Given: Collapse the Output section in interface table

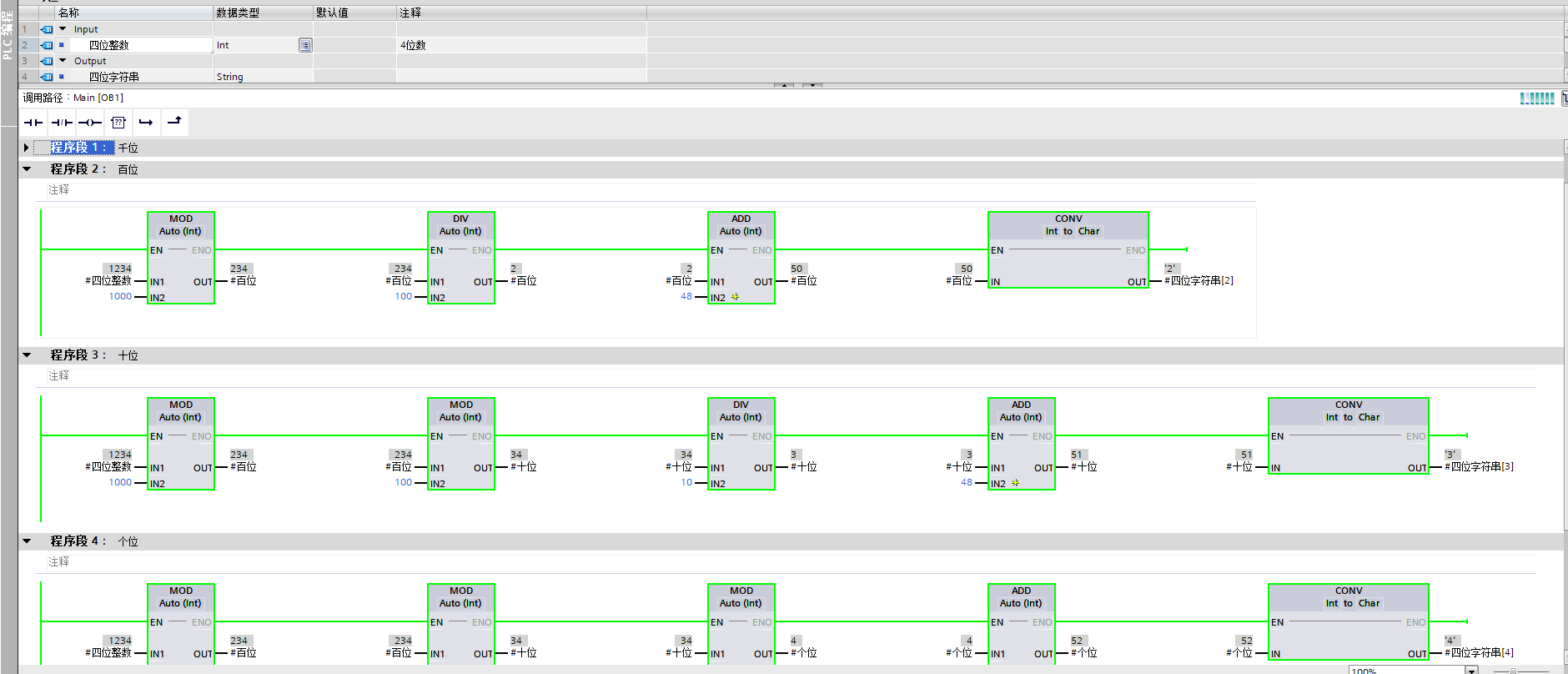Looking at the screenshot, I should coord(63,61).
